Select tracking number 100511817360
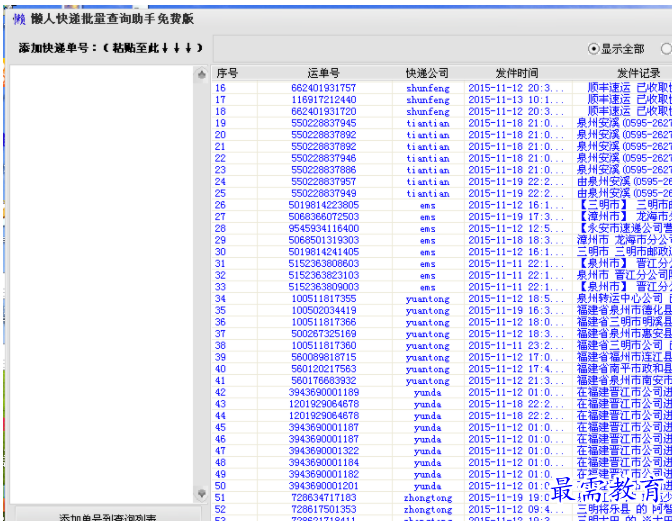The width and height of the screenshot is (672, 521). click(x=324, y=346)
